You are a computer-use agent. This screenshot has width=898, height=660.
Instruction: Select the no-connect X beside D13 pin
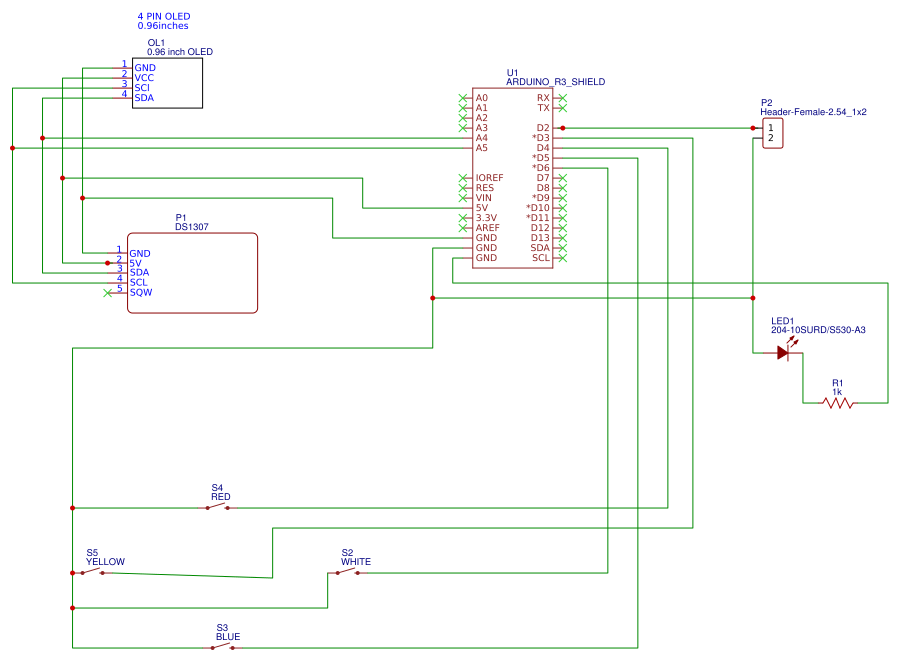(563, 238)
